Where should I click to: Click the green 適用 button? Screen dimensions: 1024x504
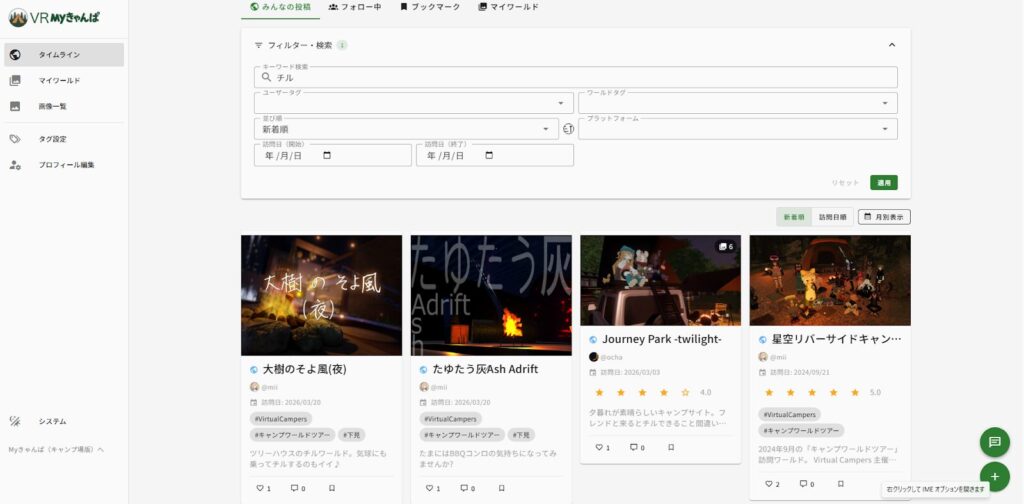883,183
